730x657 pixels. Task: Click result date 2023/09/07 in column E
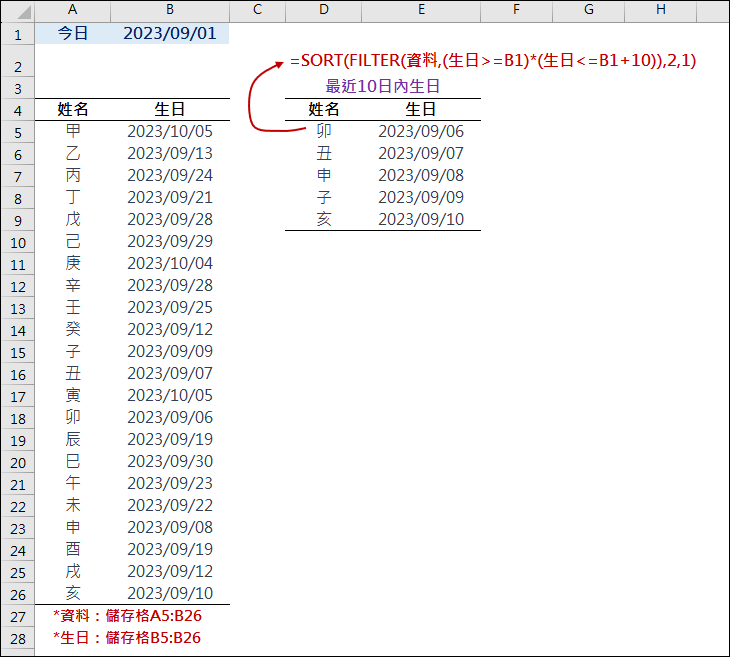click(421, 153)
